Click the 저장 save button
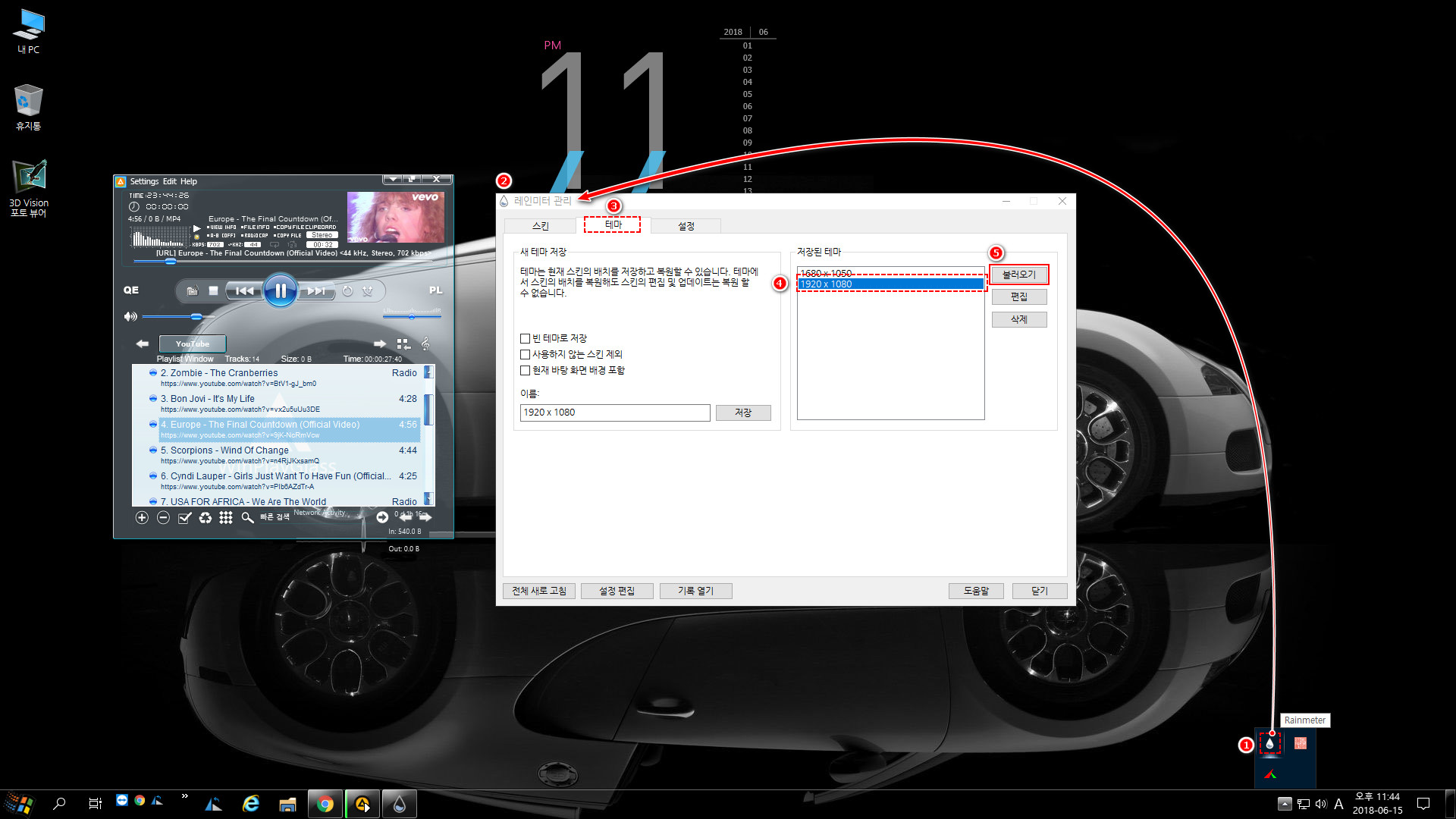The width and height of the screenshot is (1456, 819). [x=743, y=413]
